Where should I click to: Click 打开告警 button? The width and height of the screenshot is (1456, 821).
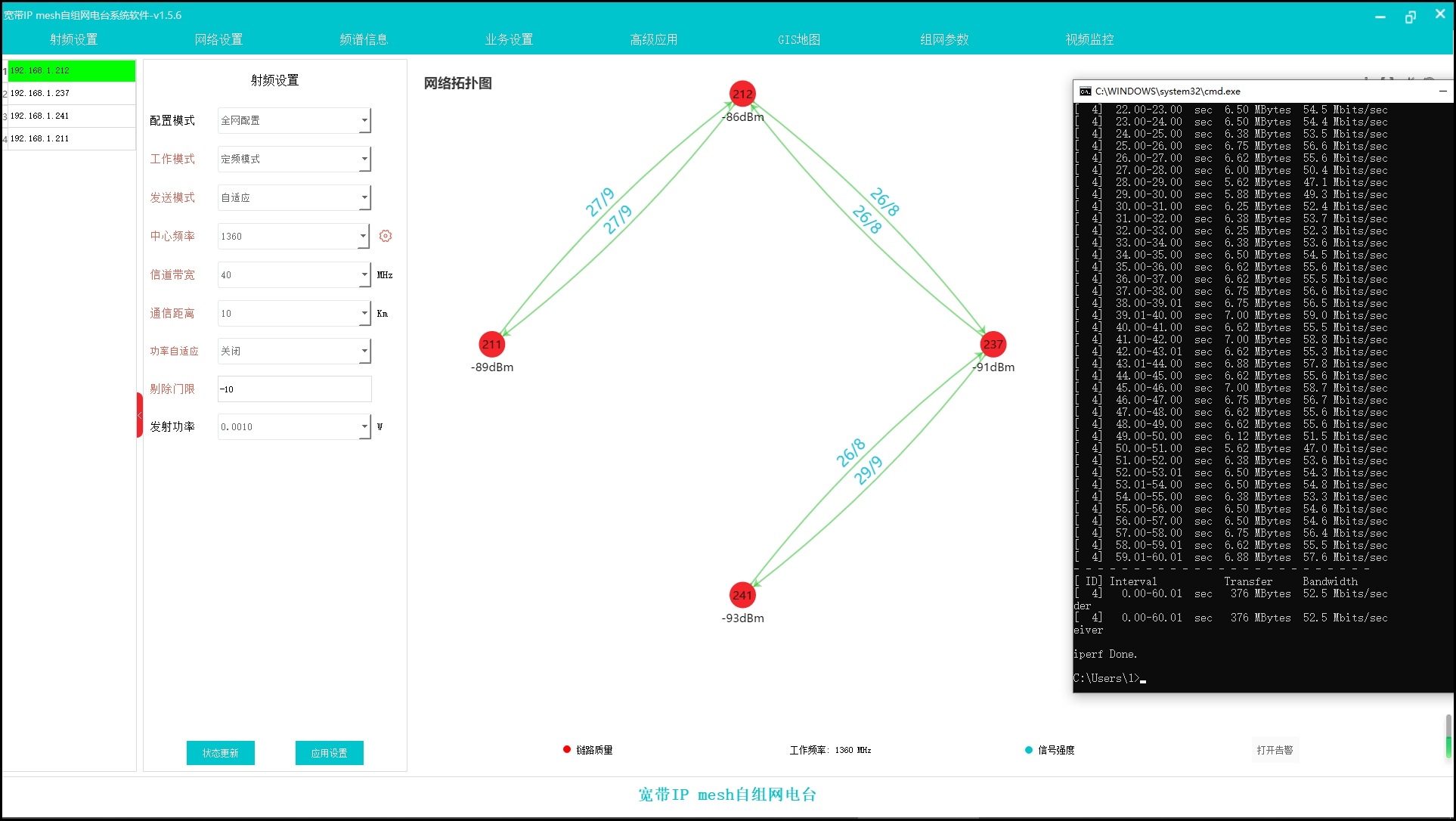[x=1275, y=750]
